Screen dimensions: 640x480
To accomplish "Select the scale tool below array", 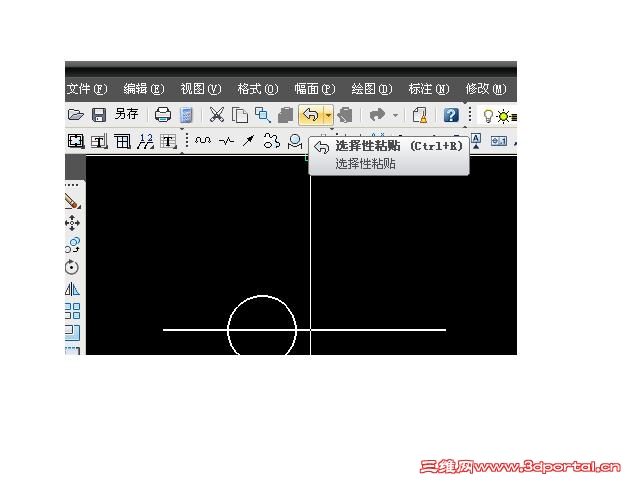I will (73, 333).
